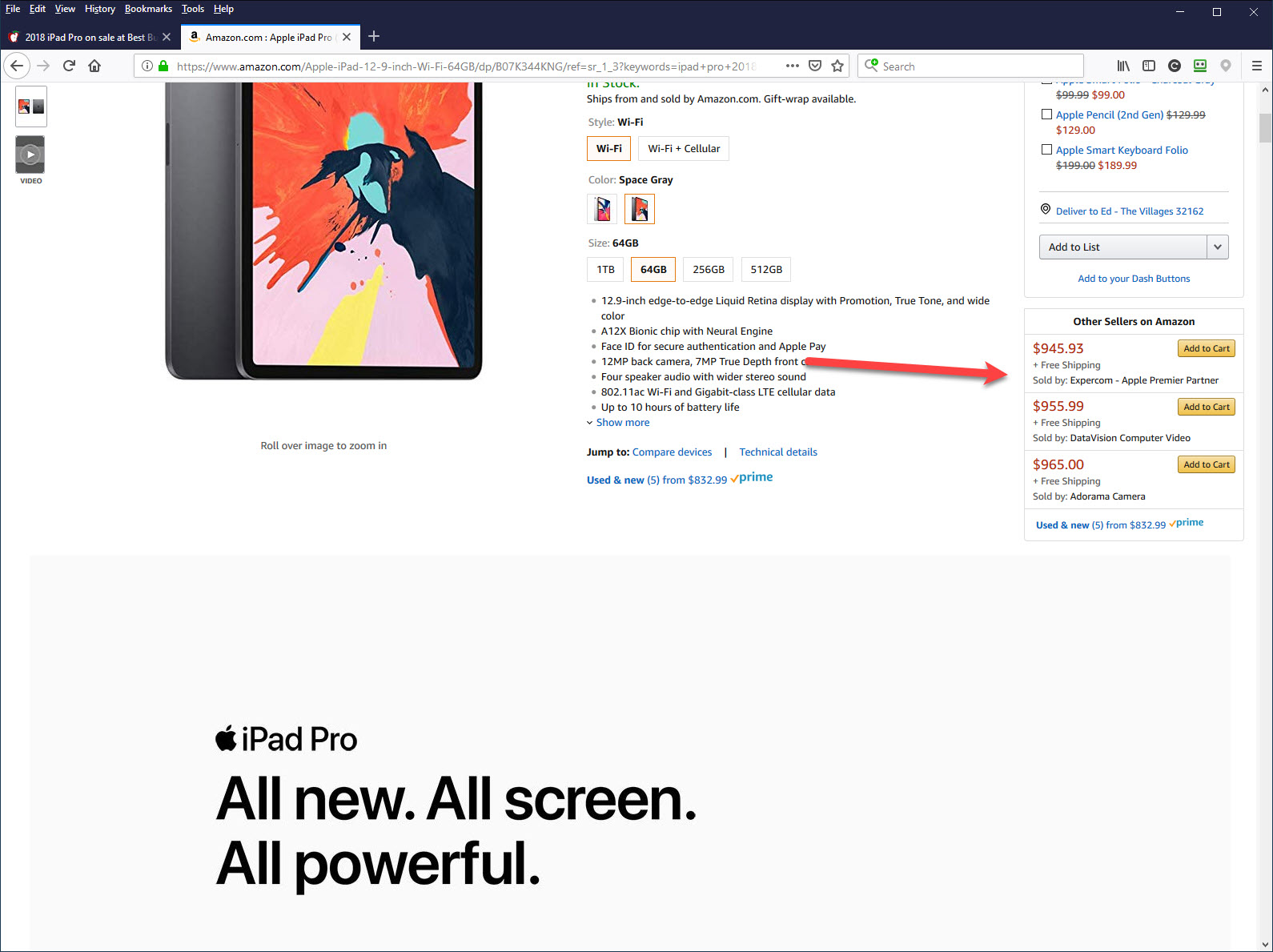The image size is (1273, 952).
Task: Click the large iPad Pro product image
Action: pos(323,231)
